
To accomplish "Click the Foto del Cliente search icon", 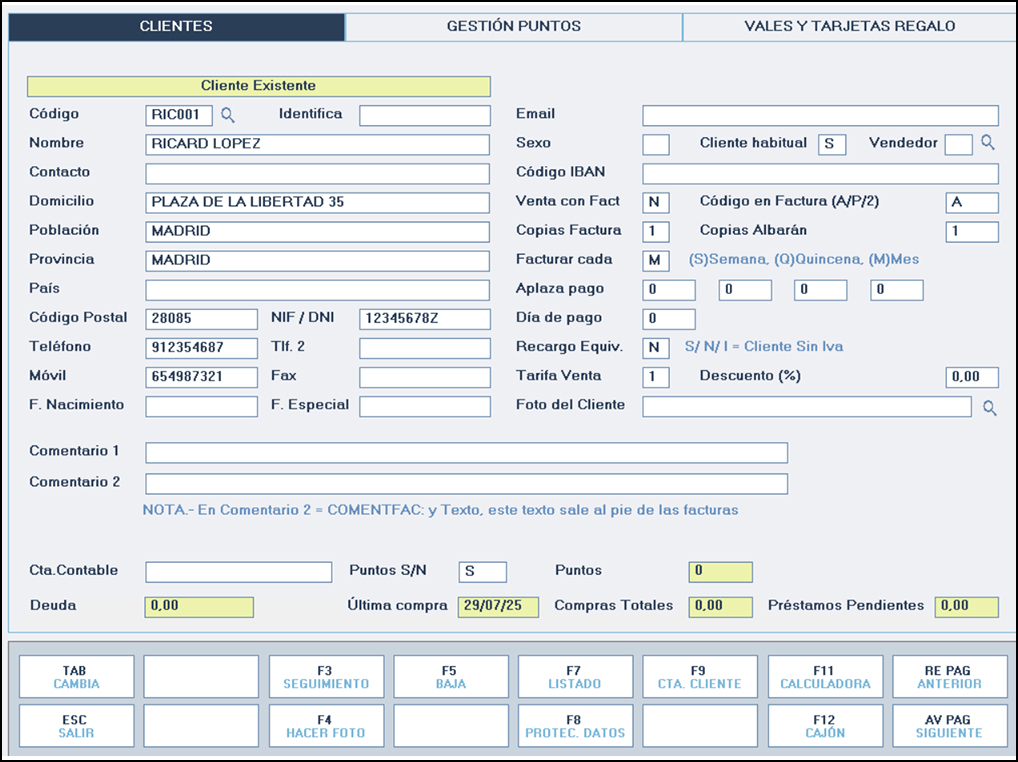I will (989, 407).
